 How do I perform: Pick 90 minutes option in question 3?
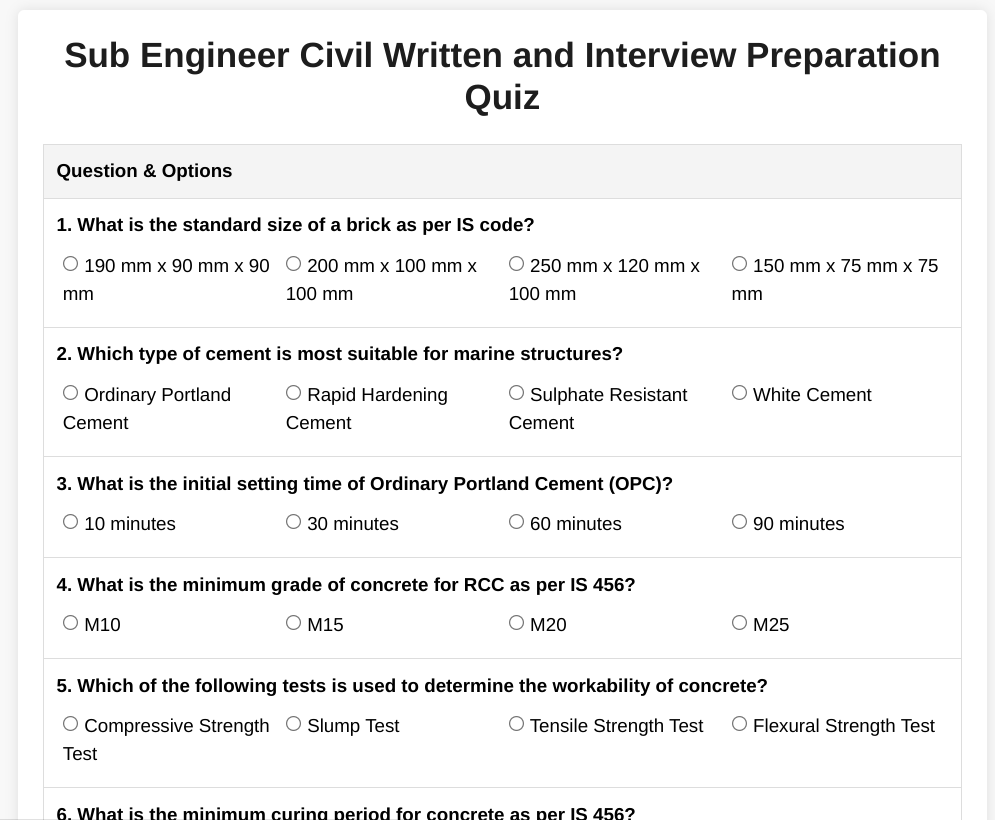(739, 521)
